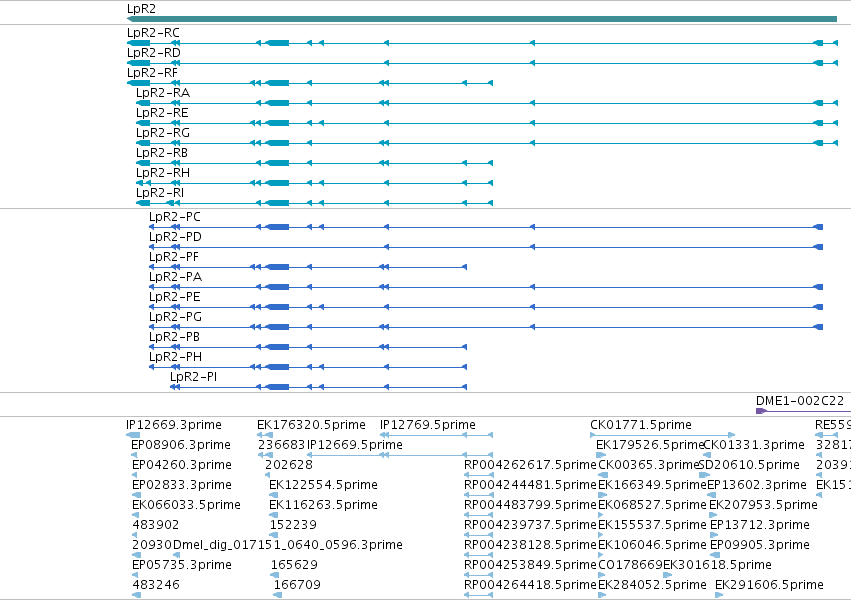This screenshot has width=851, height=600.
Task: Click the 152239 feature label
Action: (x=293, y=526)
